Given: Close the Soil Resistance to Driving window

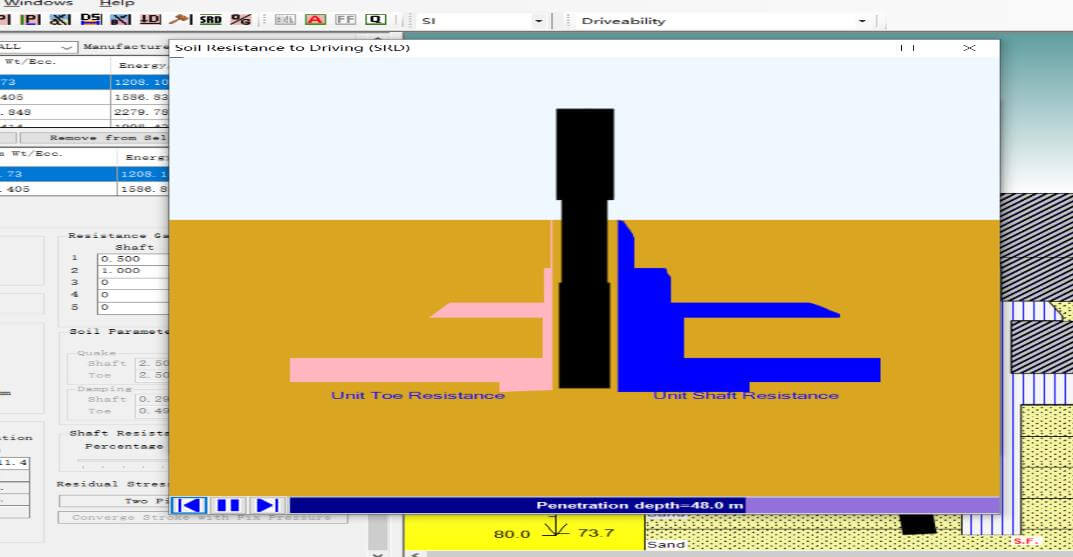Looking at the screenshot, I should tap(969, 48).
